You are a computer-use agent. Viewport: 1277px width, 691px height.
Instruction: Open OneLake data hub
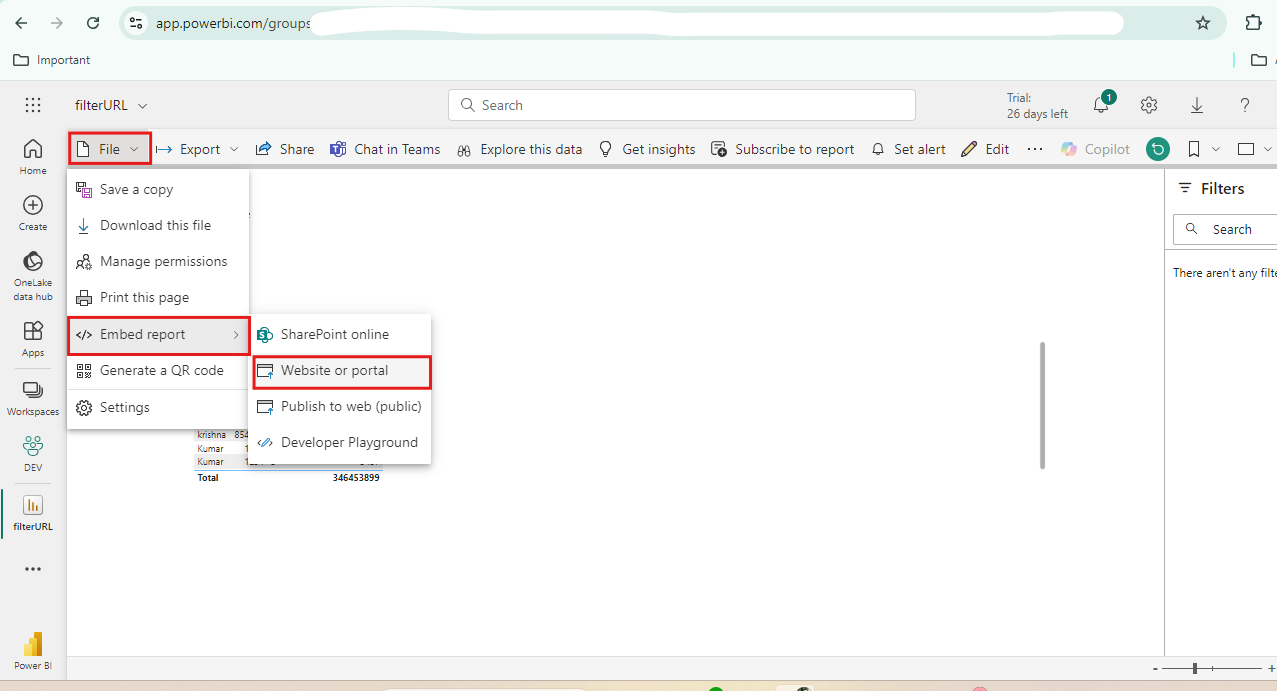point(33,275)
